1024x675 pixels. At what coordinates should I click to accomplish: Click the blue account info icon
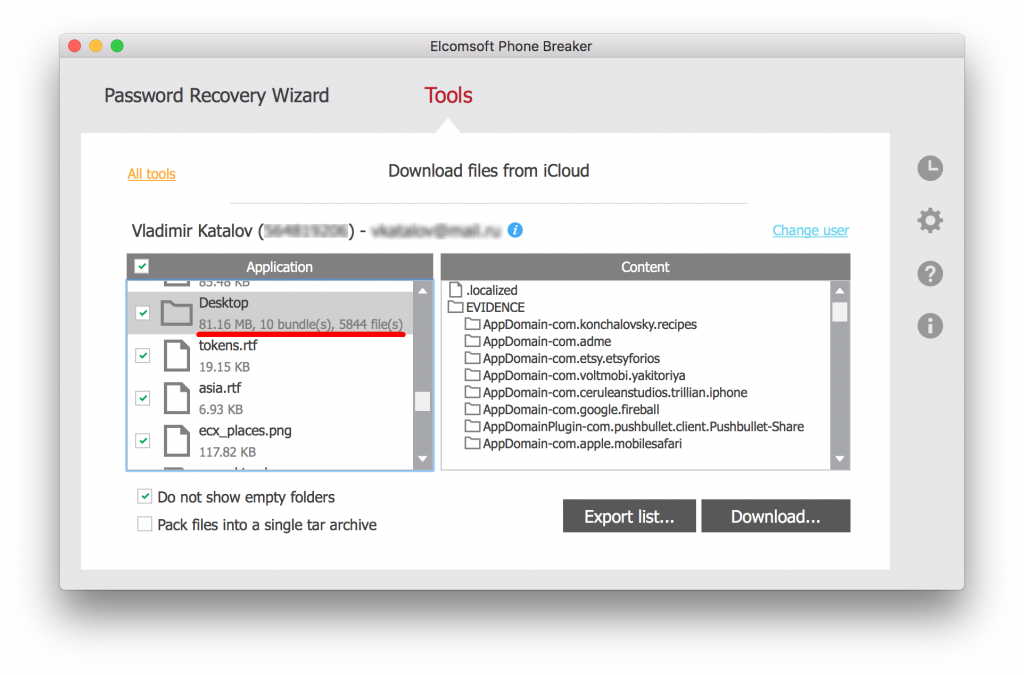[515, 230]
